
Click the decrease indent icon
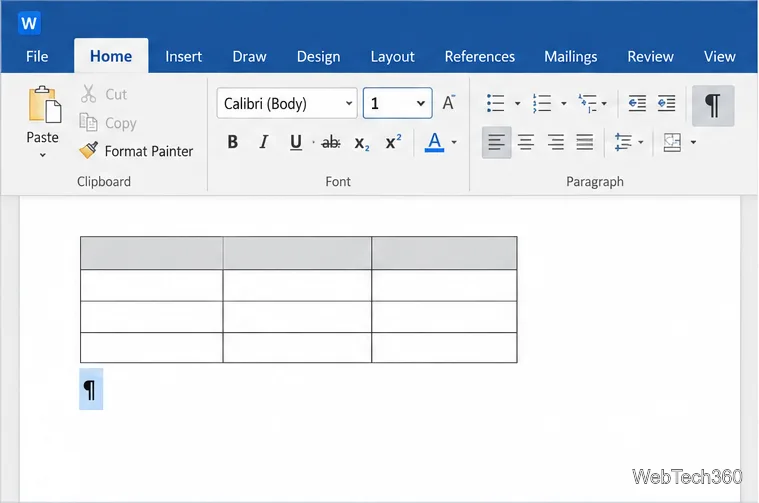point(637,103)
